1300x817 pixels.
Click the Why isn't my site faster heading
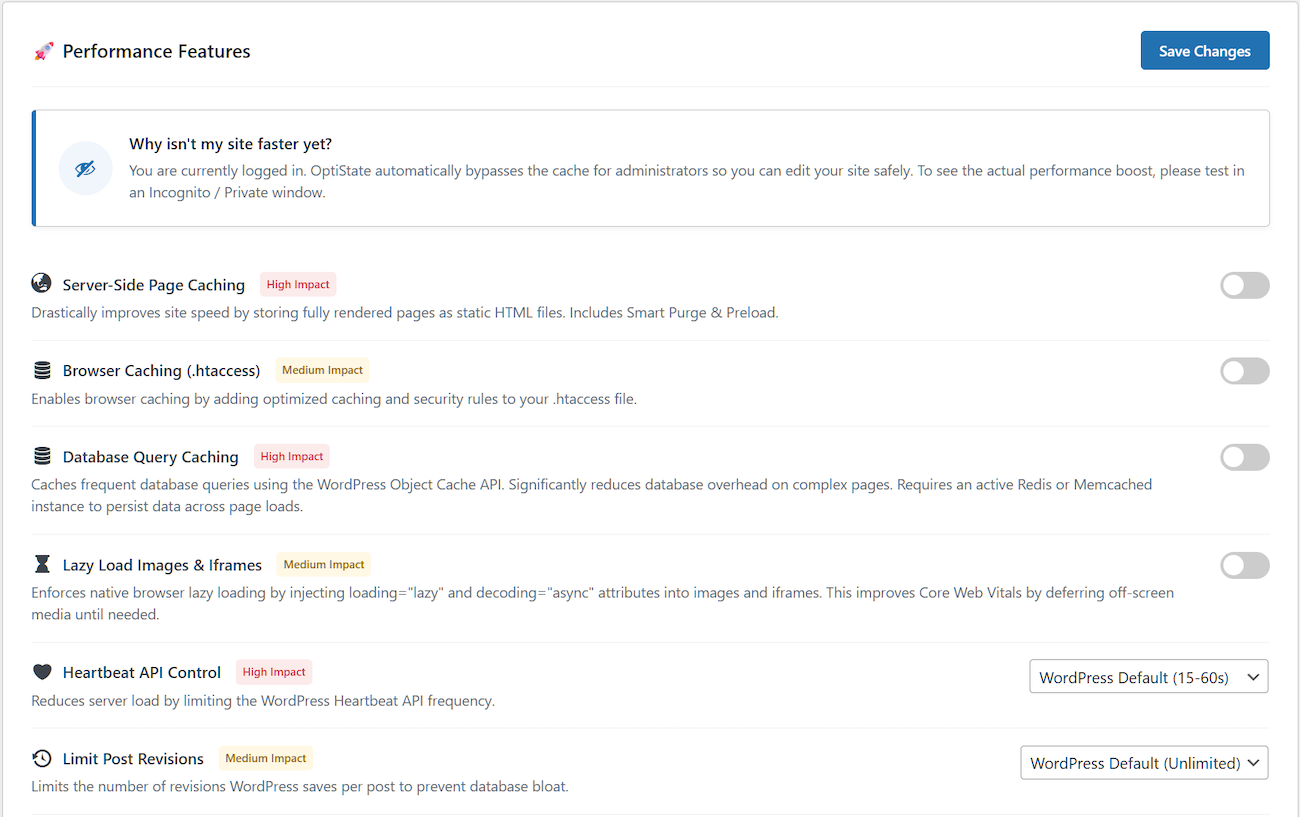pos(230,143)
